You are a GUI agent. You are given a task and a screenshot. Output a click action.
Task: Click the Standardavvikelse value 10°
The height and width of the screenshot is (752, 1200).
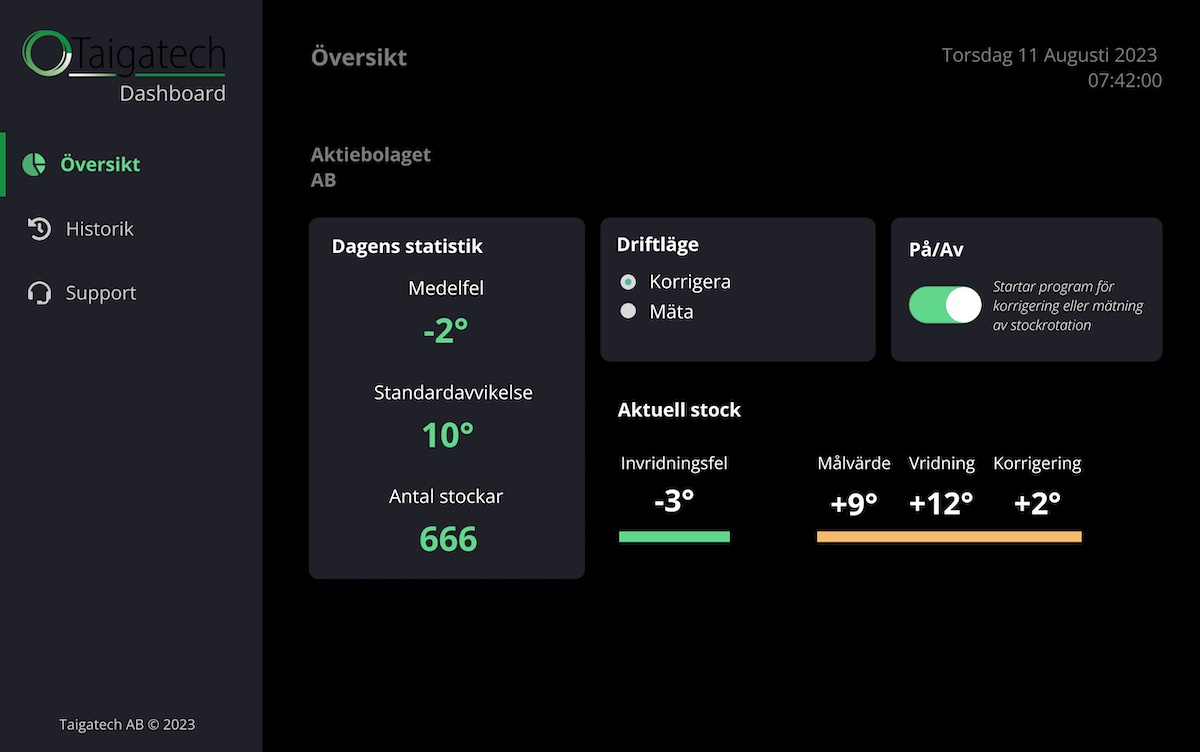[x=446, y=435]
